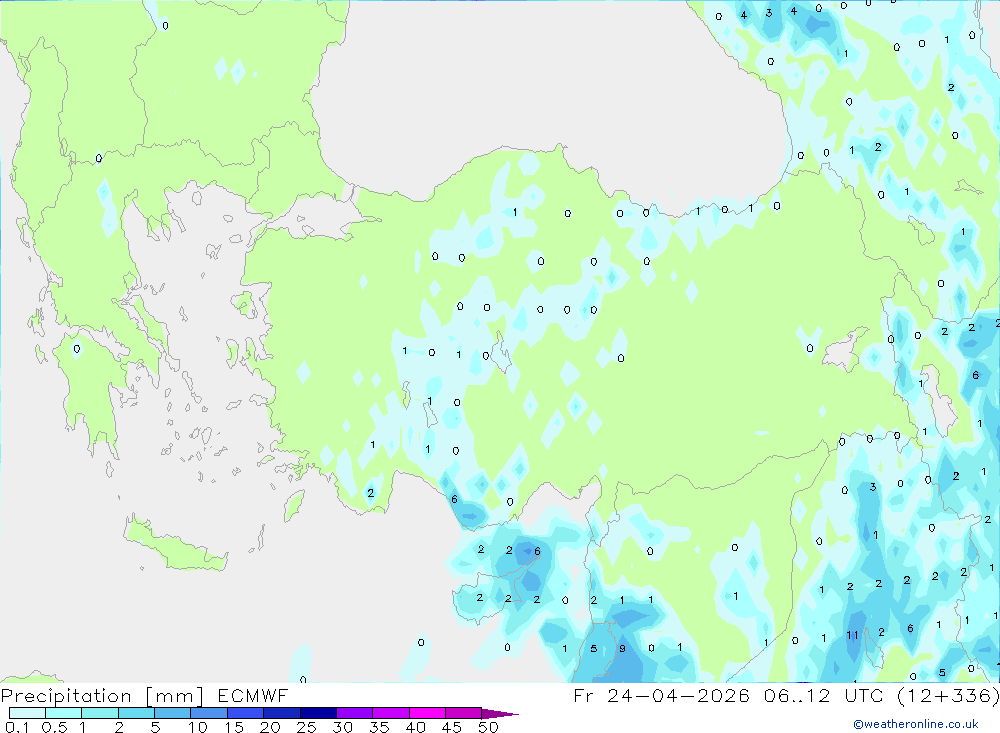Click the '50' legend label
Image resolution: width=1000 pixels, height=733 pixels.
[x=488, y=727]
